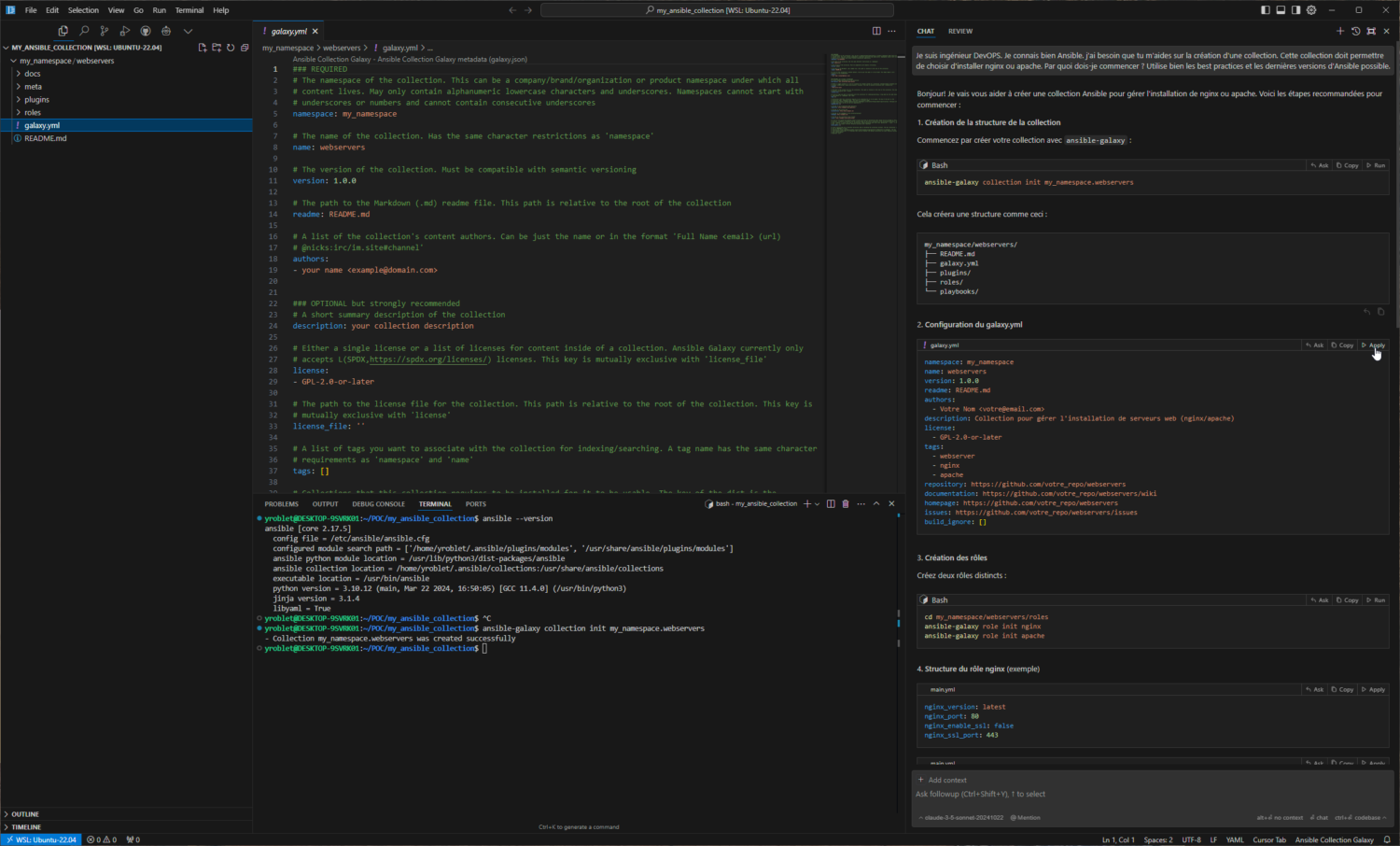
Task: Add a new terminal with plus icon
Action: tap(807, 504)
